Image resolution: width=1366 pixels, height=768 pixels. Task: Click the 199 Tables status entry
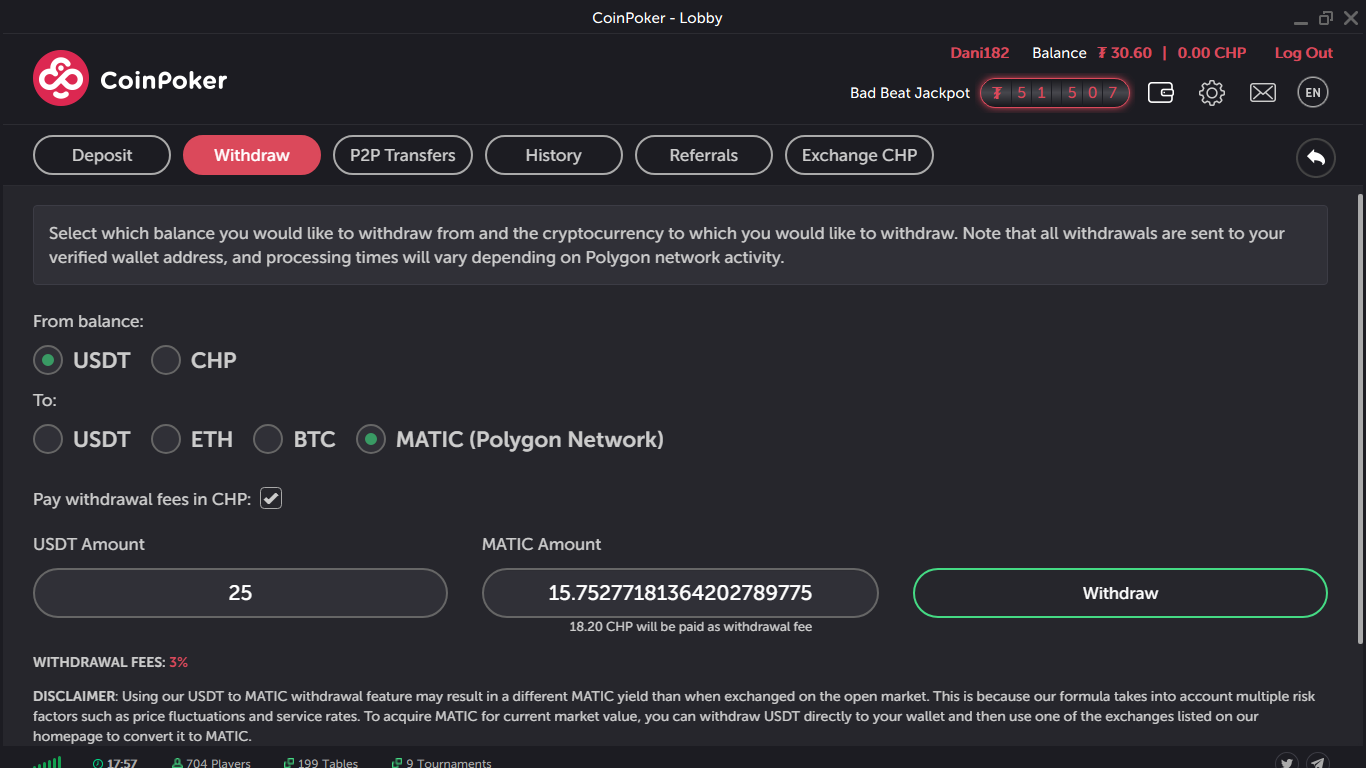tap(321, 763)
